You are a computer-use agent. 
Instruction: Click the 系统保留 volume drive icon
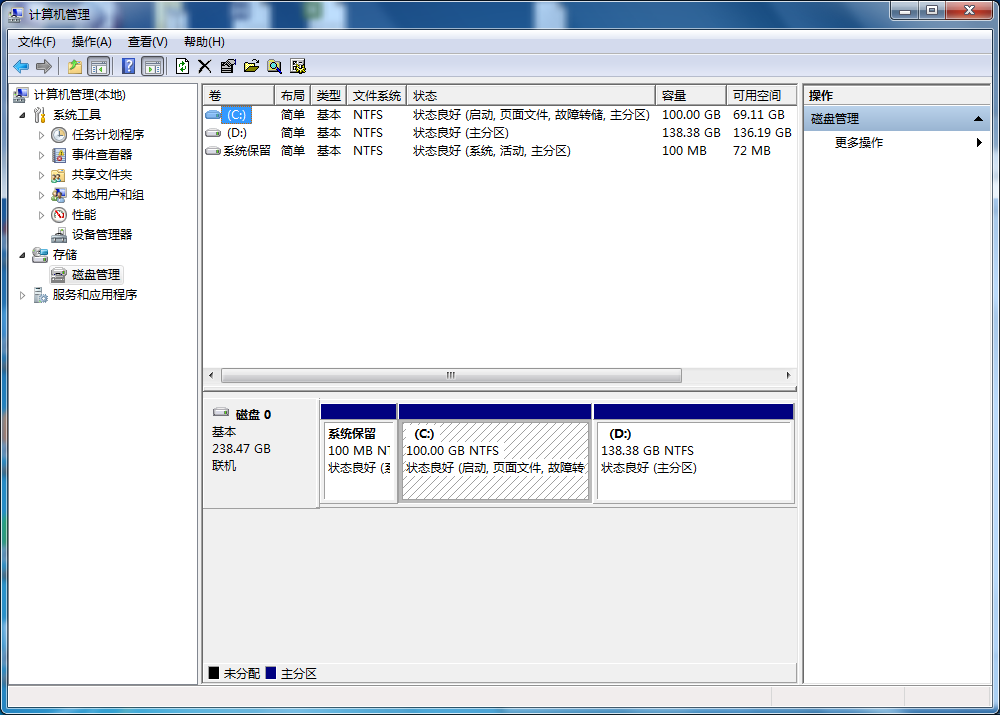213,151
